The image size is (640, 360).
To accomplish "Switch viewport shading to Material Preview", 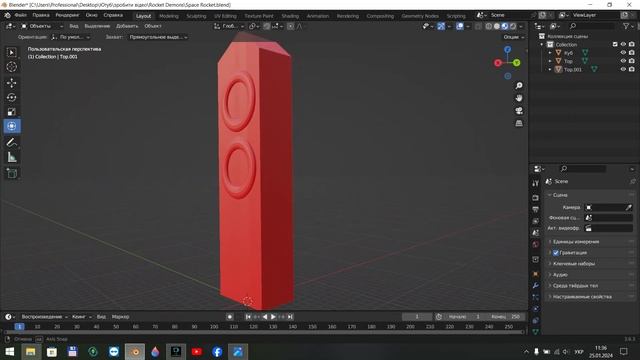I will click(505, 26).
